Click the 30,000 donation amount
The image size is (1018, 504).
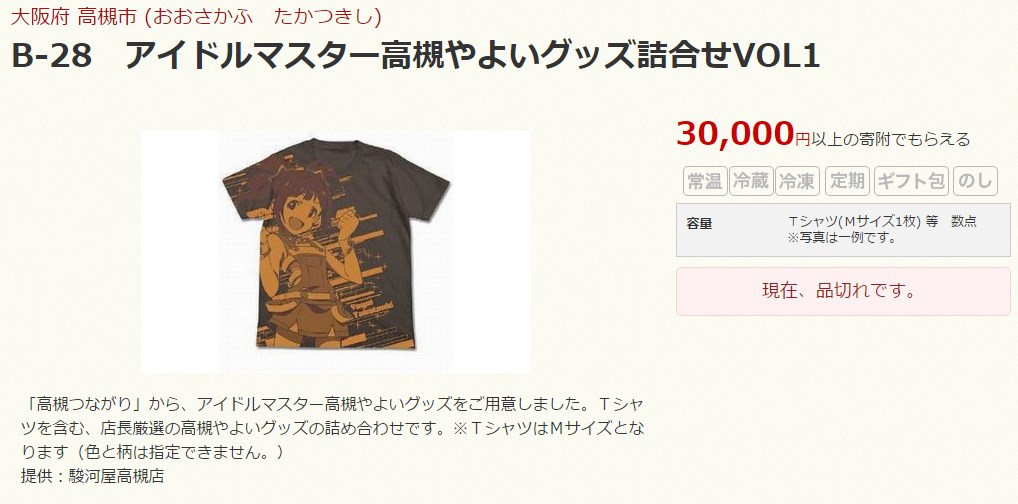click(x=735, y=133)
